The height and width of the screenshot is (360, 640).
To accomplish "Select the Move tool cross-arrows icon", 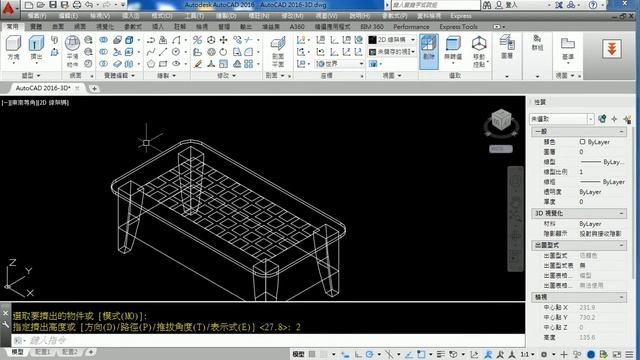I will 223,40.
